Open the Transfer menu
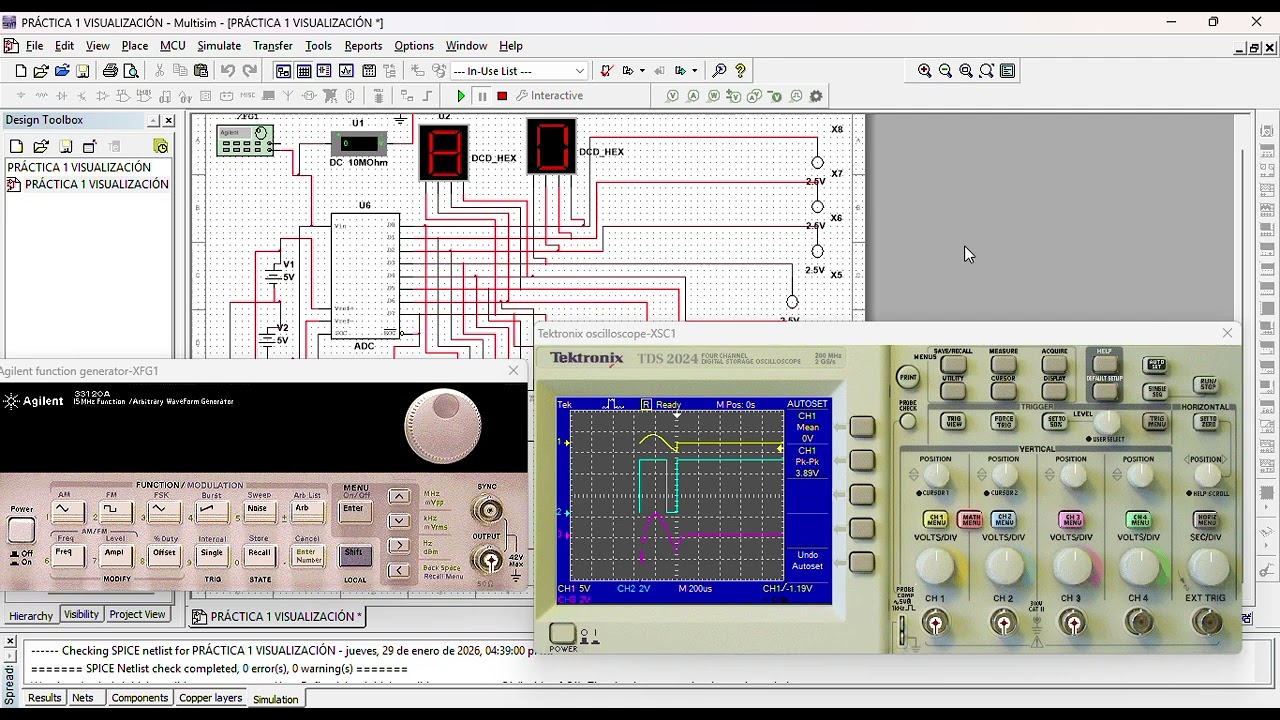The image size is (1280, 720). click(272, 46)
